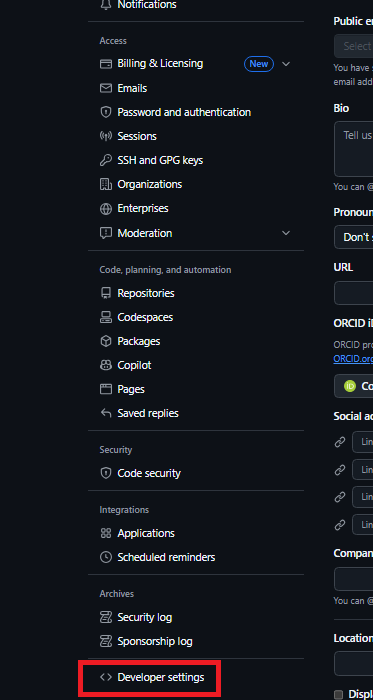This screenshot has width=373, height=700.
Task: Open the Pronouns dropdown
Action: coord(353,237)
